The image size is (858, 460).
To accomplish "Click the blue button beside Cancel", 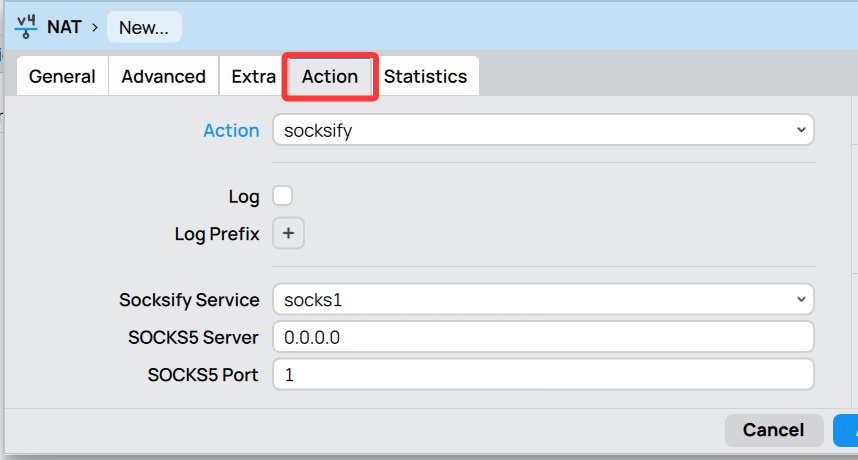I will tap(845, 430).
